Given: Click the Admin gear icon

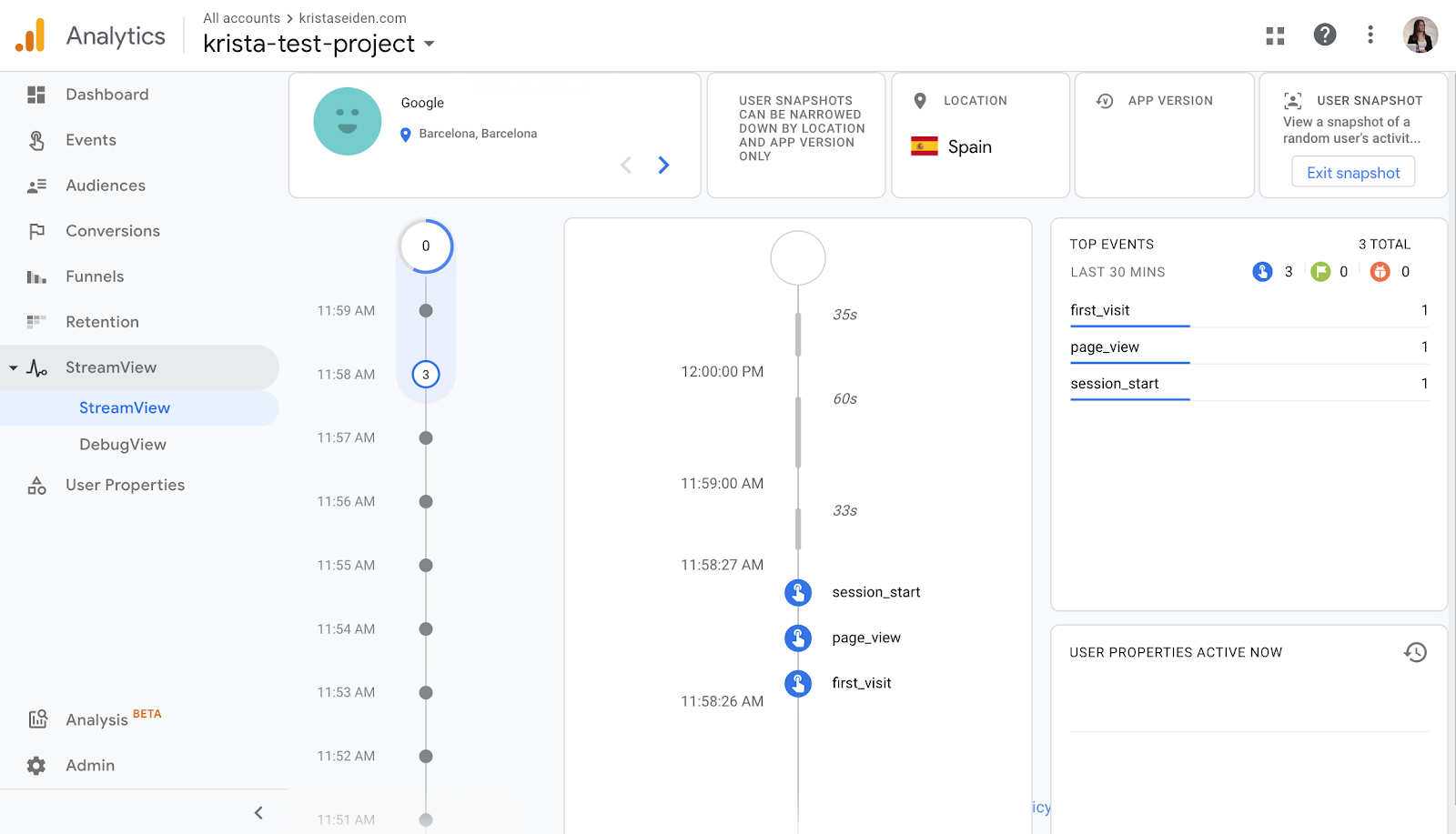Looking at the screenshot, I should pyautogui.click(x=36, y=766).
